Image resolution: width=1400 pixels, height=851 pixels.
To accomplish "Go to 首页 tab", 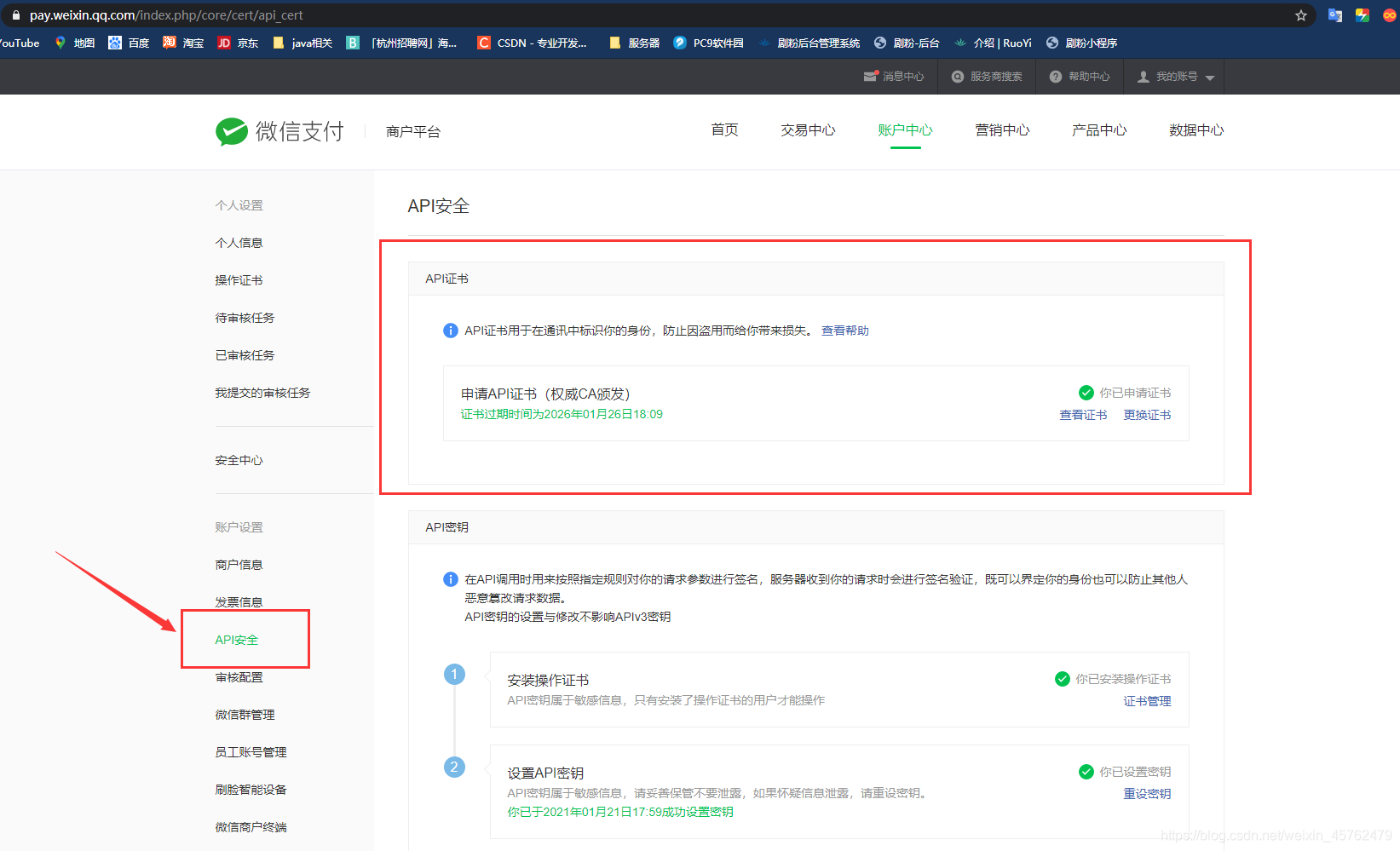I will pyautogui.click(x=724, y=130).
